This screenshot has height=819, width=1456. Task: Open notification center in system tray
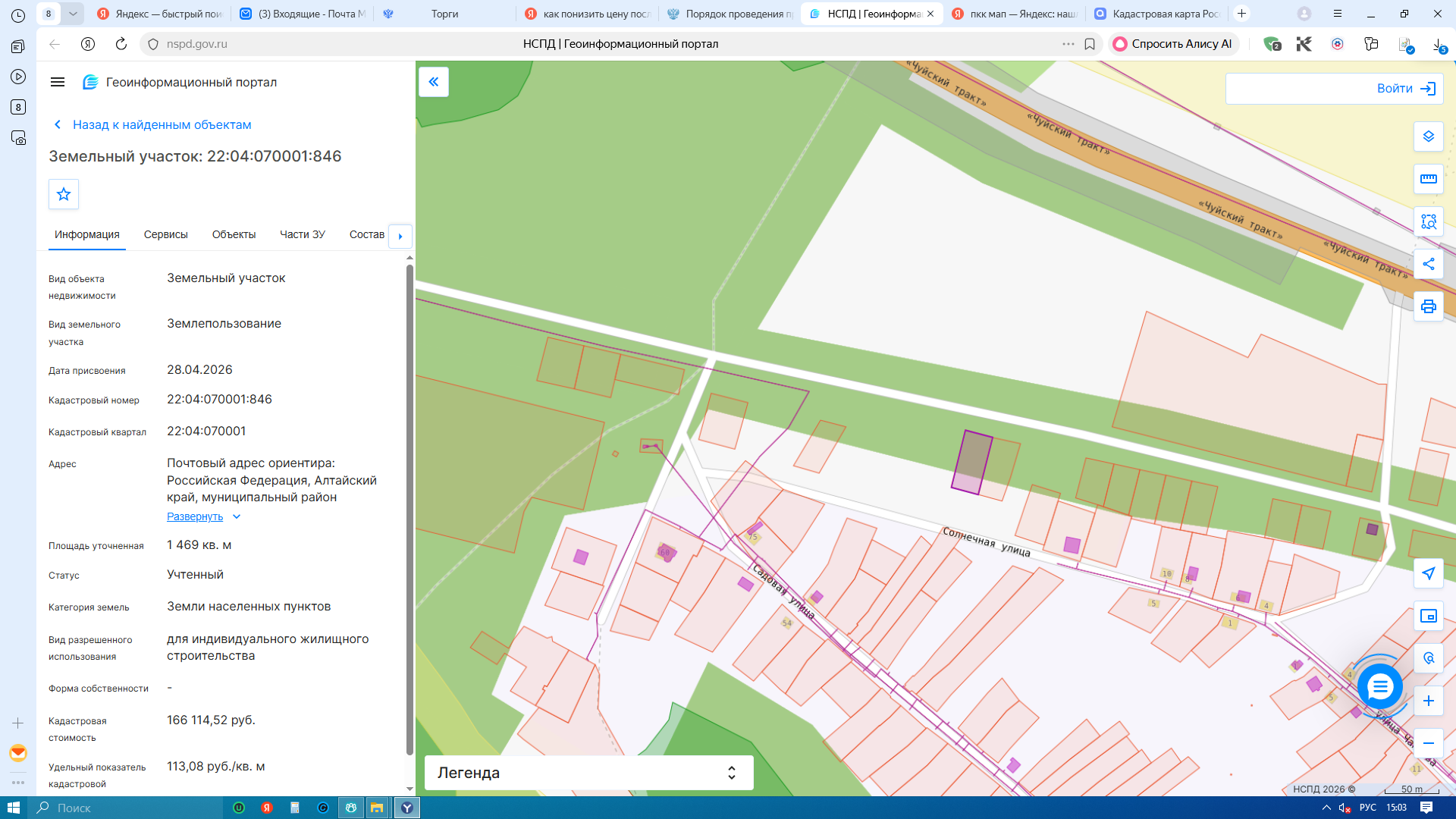point(1426,808)
